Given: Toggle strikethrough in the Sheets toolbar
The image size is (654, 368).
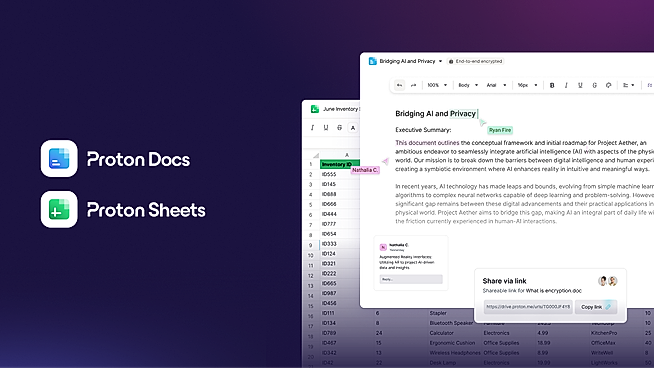Looking at the screenshot, I should 340,128.
